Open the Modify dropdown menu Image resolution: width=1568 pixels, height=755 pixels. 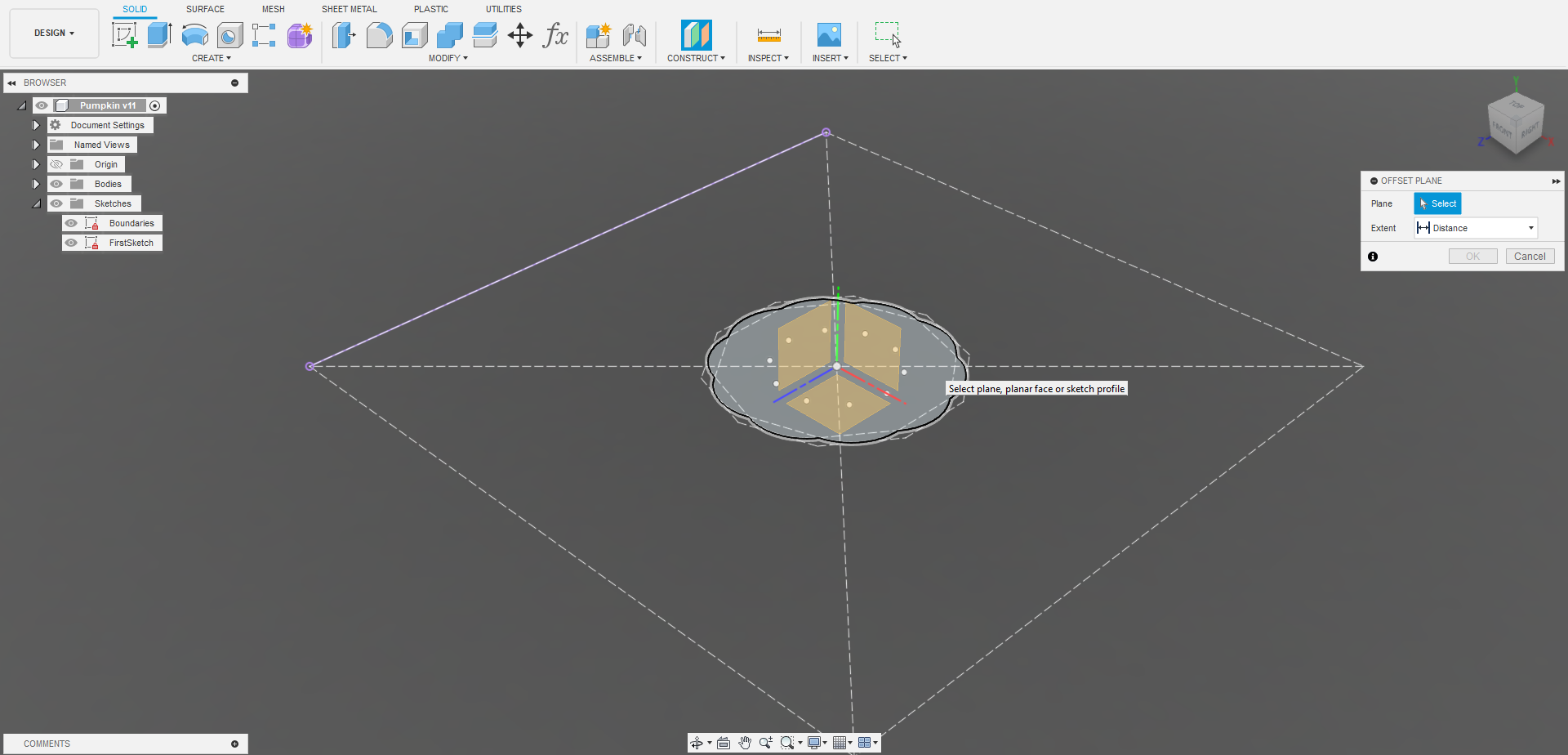pyautogui.click(x=448, y=58)
